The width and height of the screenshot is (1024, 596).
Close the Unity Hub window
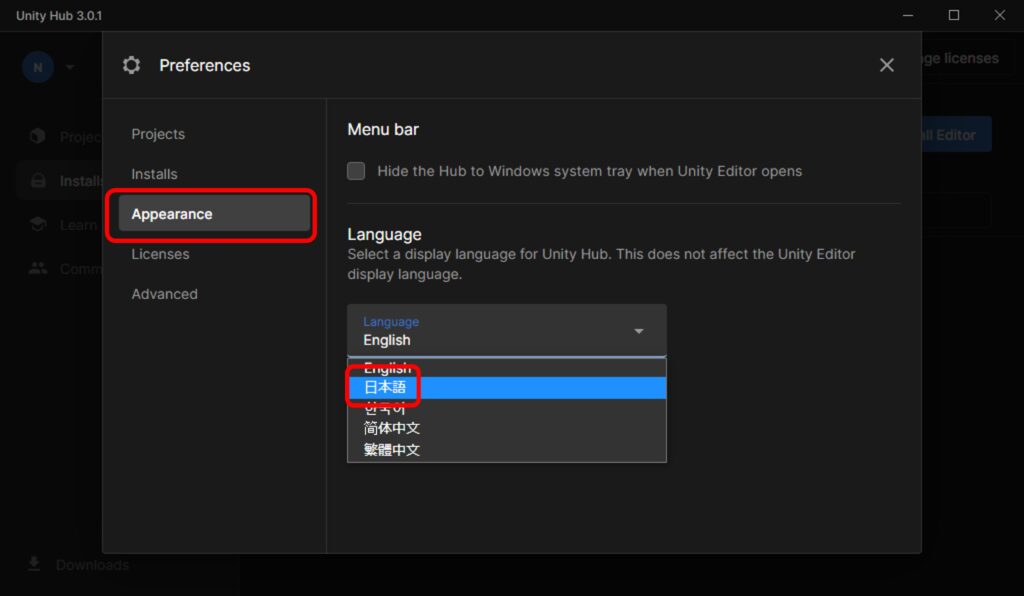coord(999,15)
